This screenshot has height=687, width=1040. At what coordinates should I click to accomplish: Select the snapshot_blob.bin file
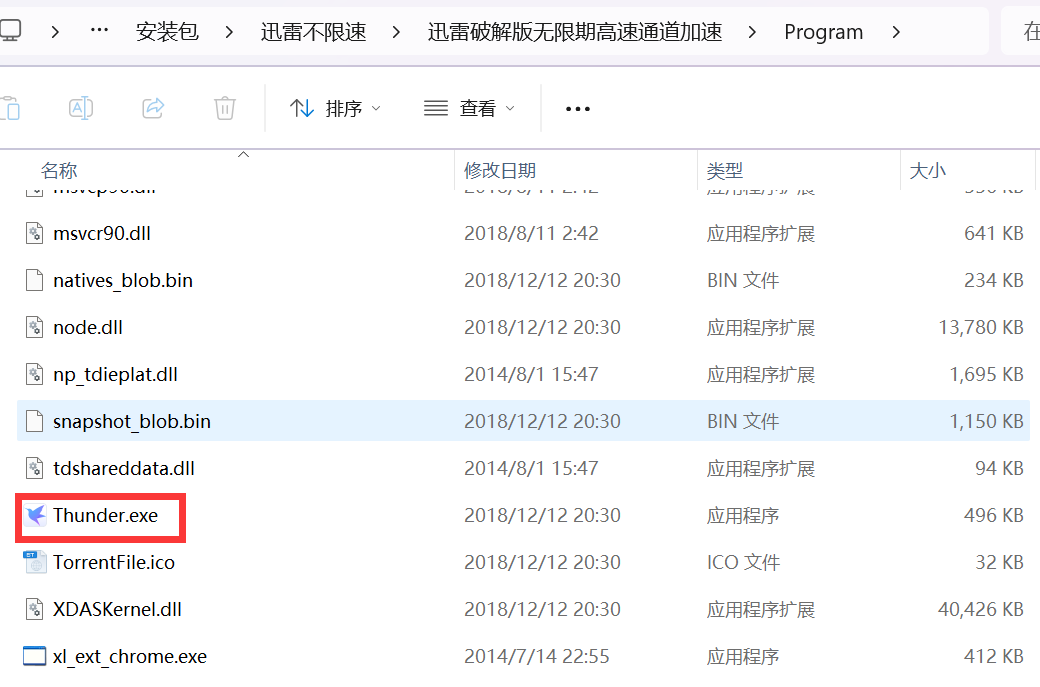[x=132, y=422]
